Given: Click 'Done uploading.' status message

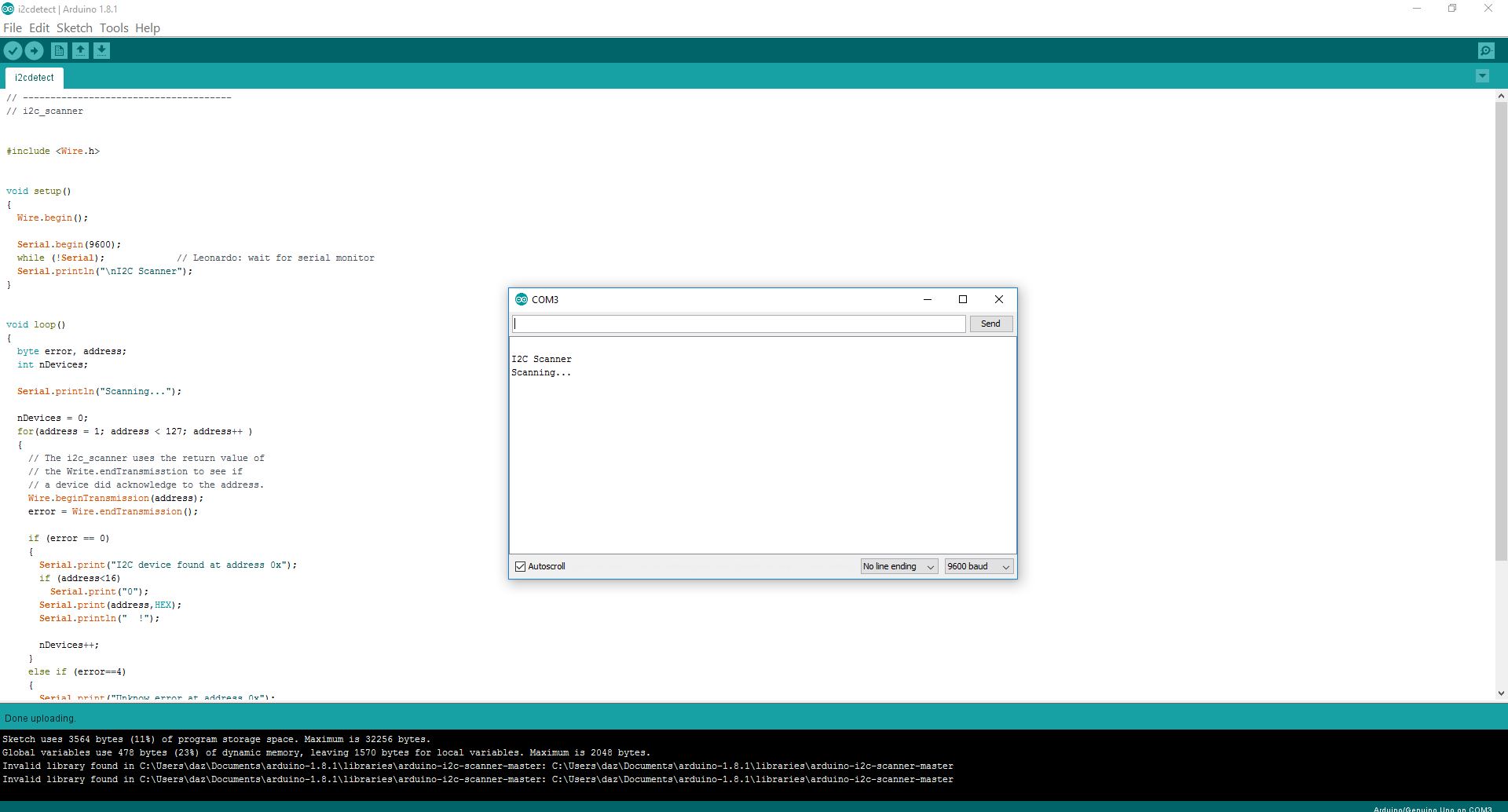Looking at the screenshot, I should tap(40, 719).
